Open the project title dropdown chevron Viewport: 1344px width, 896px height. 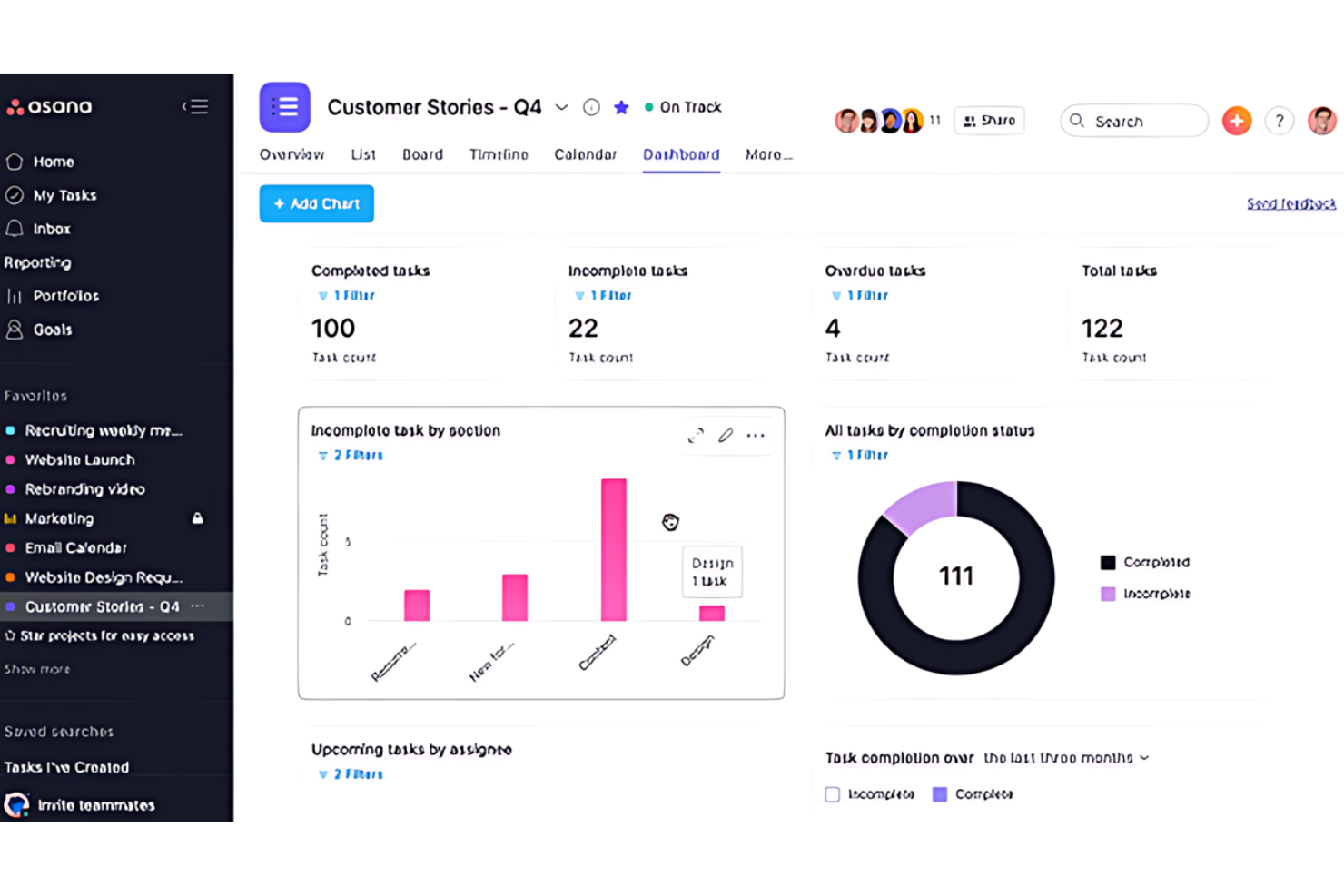coord(562,107)
